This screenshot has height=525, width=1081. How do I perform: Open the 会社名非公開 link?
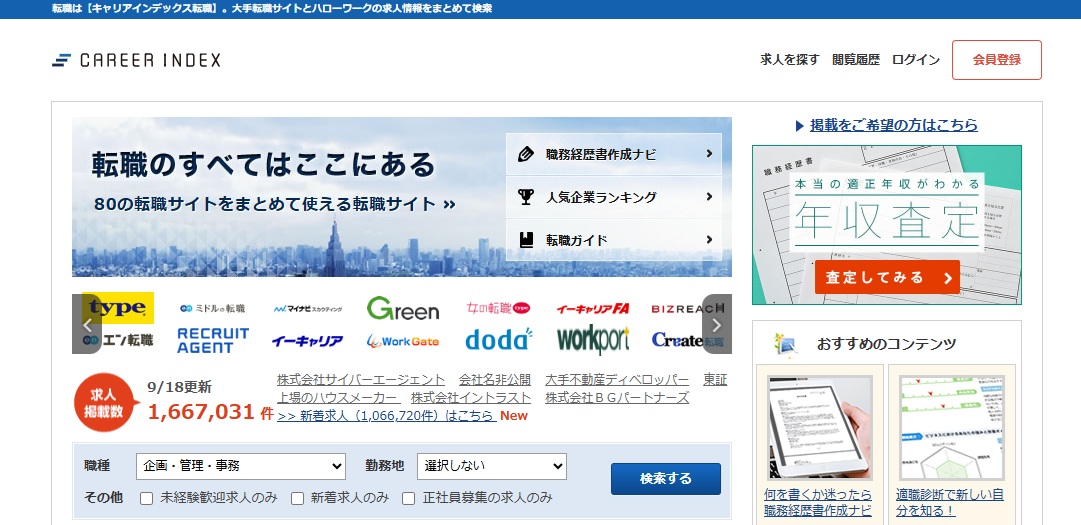(495, 380)
